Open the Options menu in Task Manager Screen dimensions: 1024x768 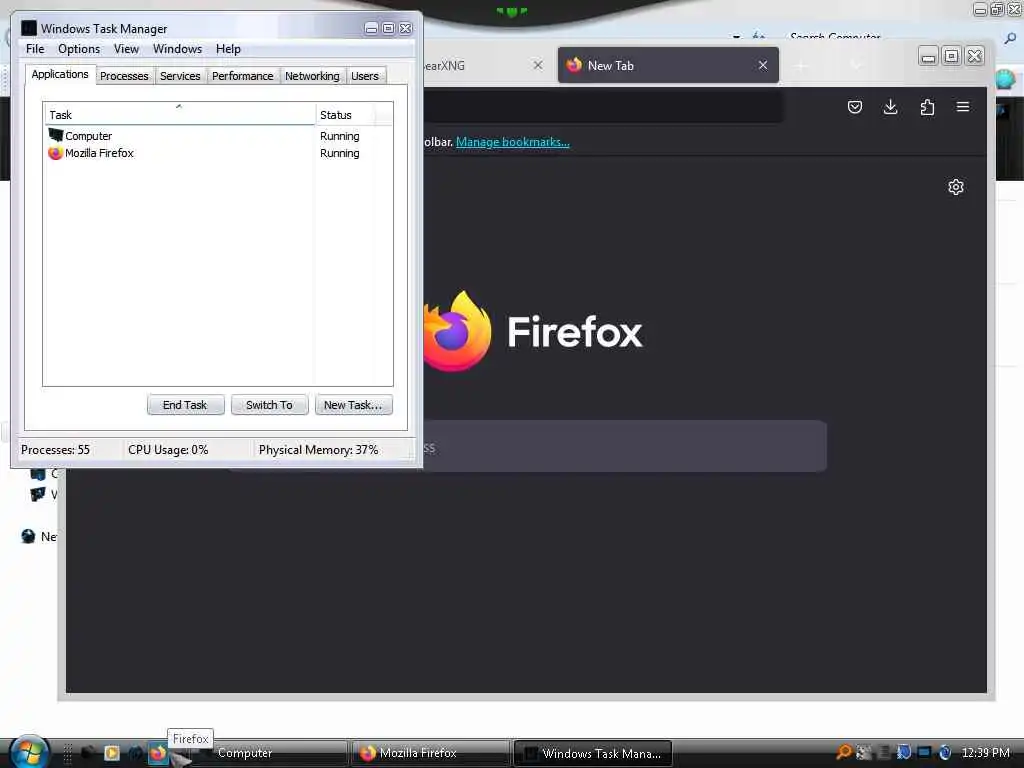(x=78, y=49)
